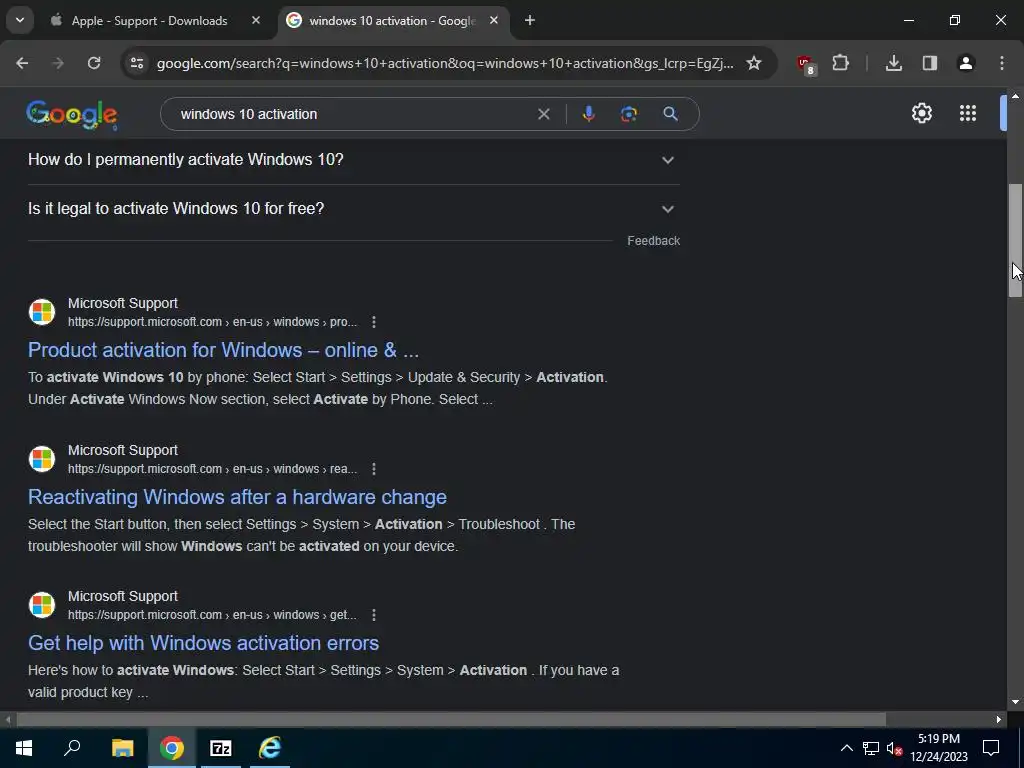Click the scroll right arrow
This screenshot has width=1024, height=768.
click(999, 720)
